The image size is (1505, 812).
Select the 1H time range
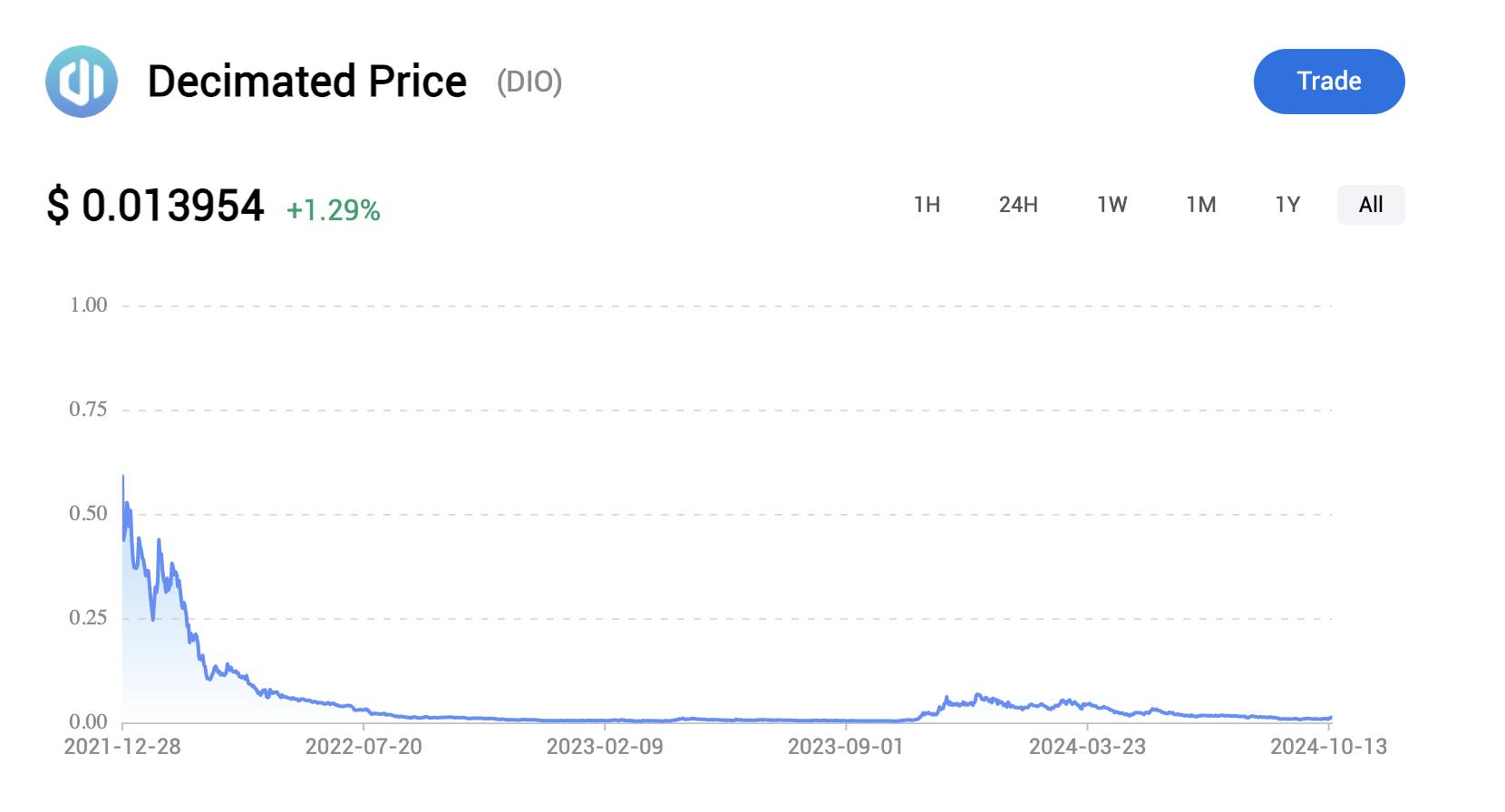927,205
